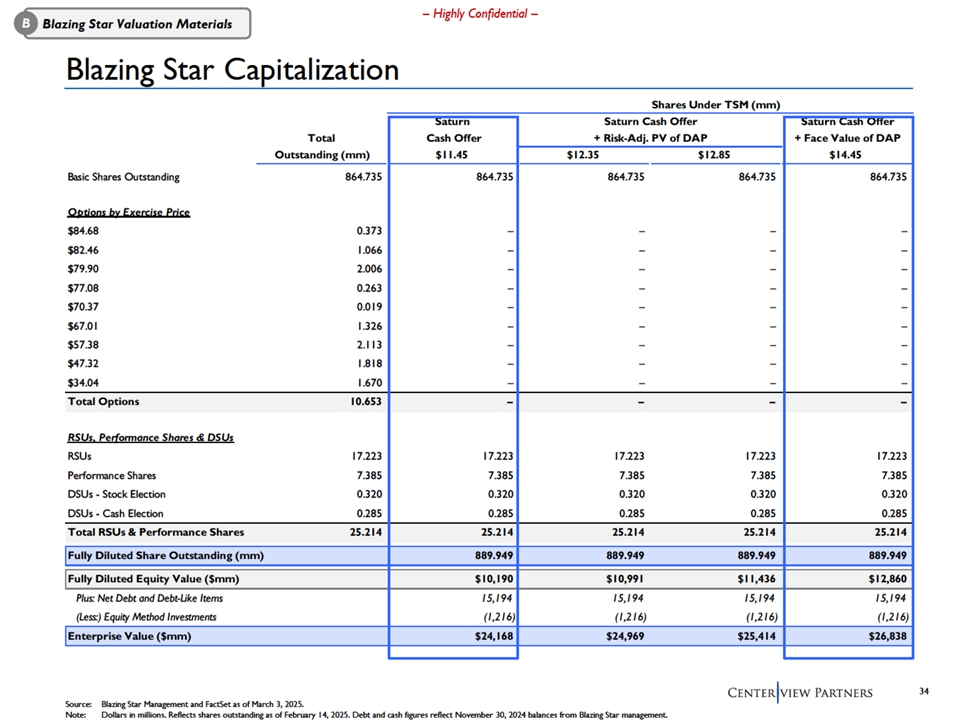Select the $84.68 option exercise price row
960x720 pixels.
83,231
